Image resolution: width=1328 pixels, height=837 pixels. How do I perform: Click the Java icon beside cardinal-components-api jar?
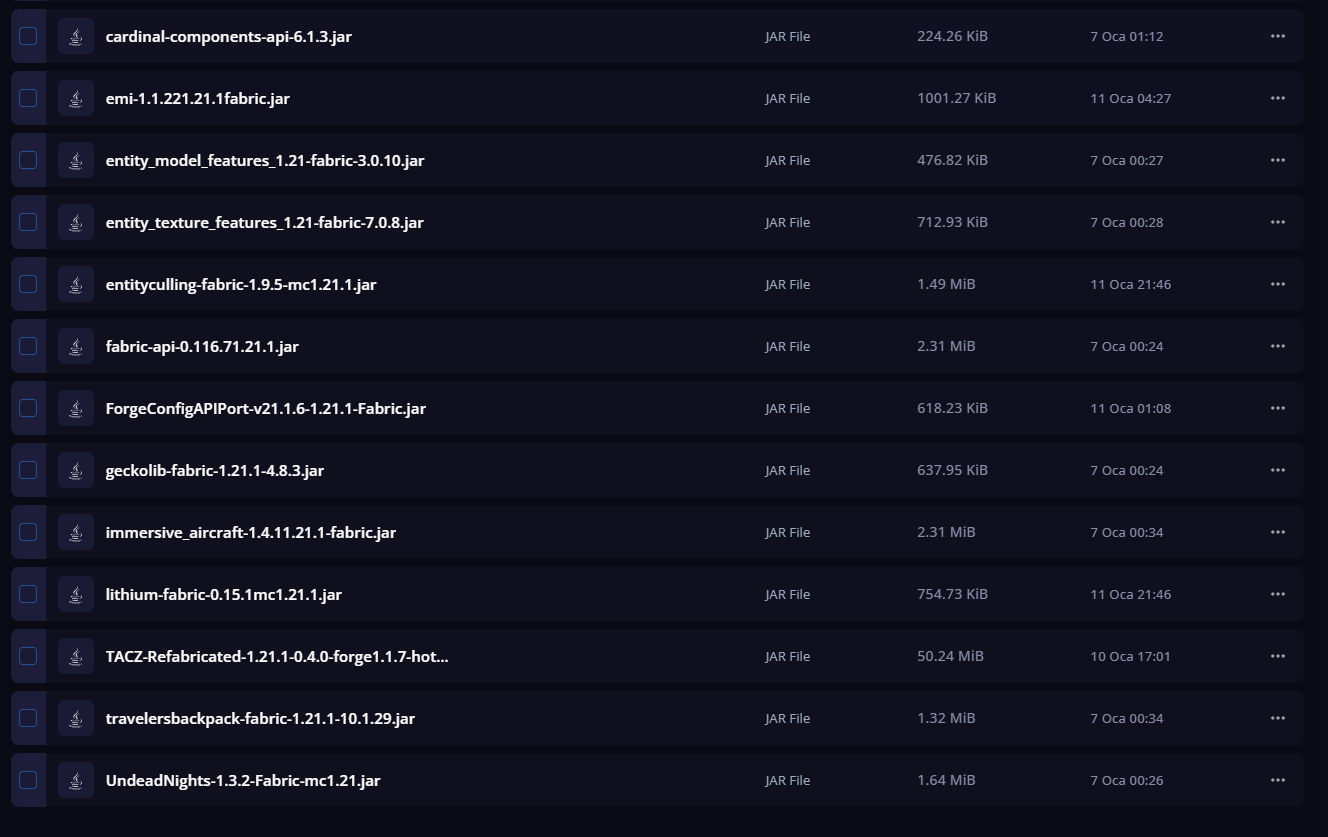[76, 37]
